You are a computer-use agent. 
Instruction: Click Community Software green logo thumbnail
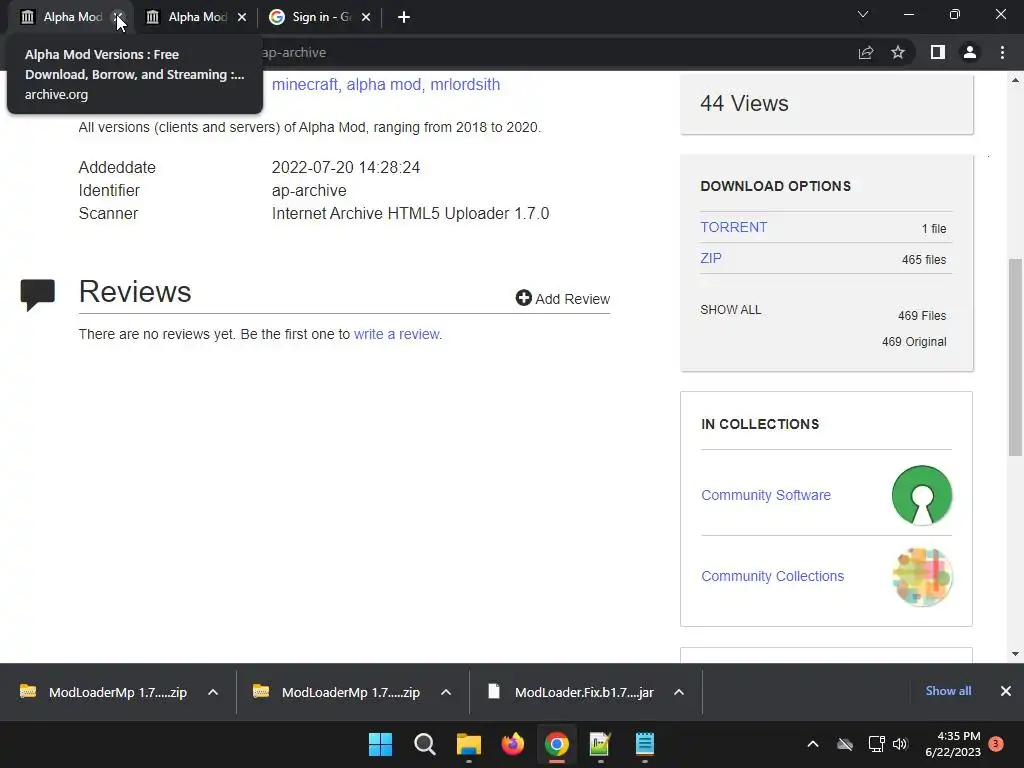[x=921, y=495]
